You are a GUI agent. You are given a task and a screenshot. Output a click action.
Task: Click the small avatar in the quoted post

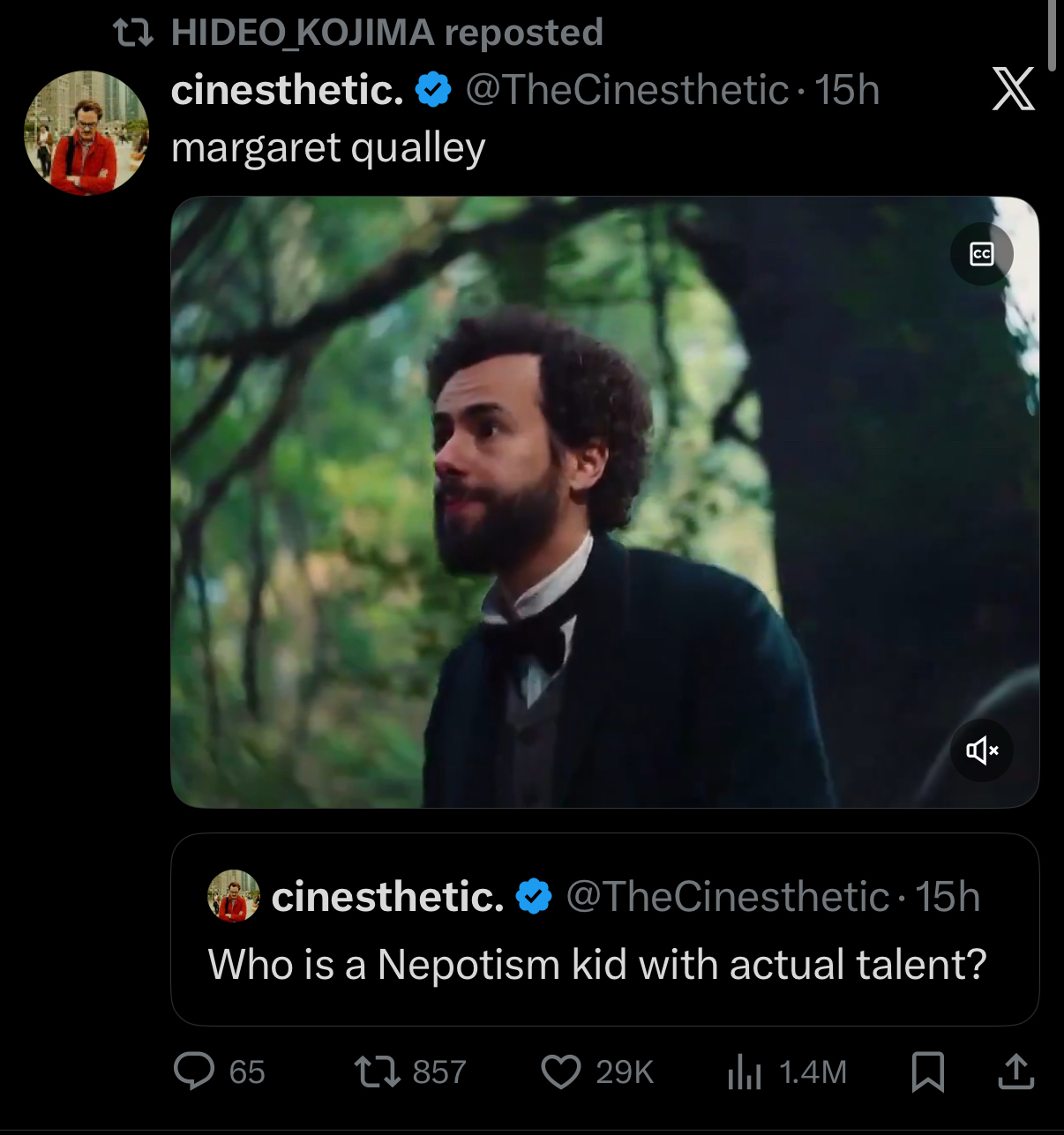234,896
